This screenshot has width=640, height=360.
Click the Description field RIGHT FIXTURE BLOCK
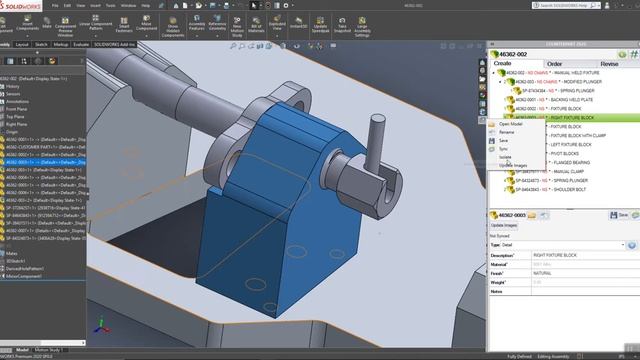(x=586, y=255)
